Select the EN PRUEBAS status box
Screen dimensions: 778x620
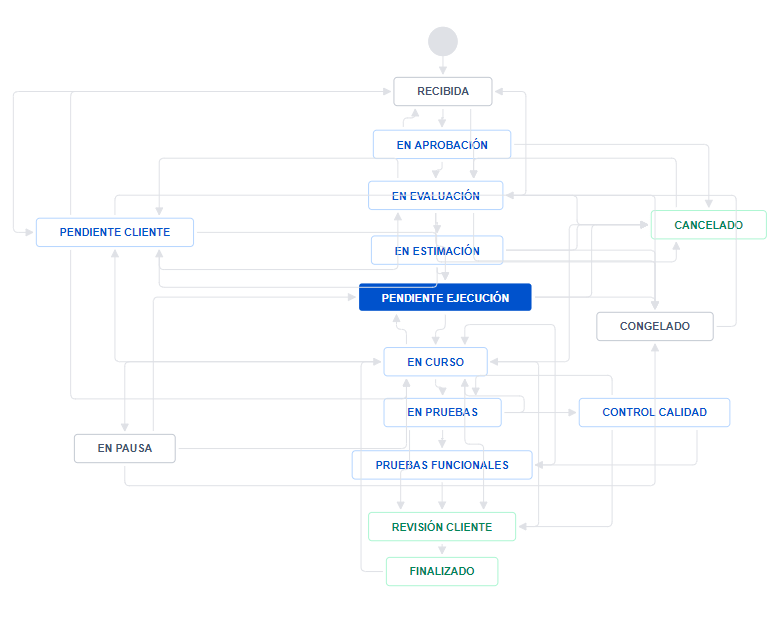pyautogui.click(x=442, y=412)
